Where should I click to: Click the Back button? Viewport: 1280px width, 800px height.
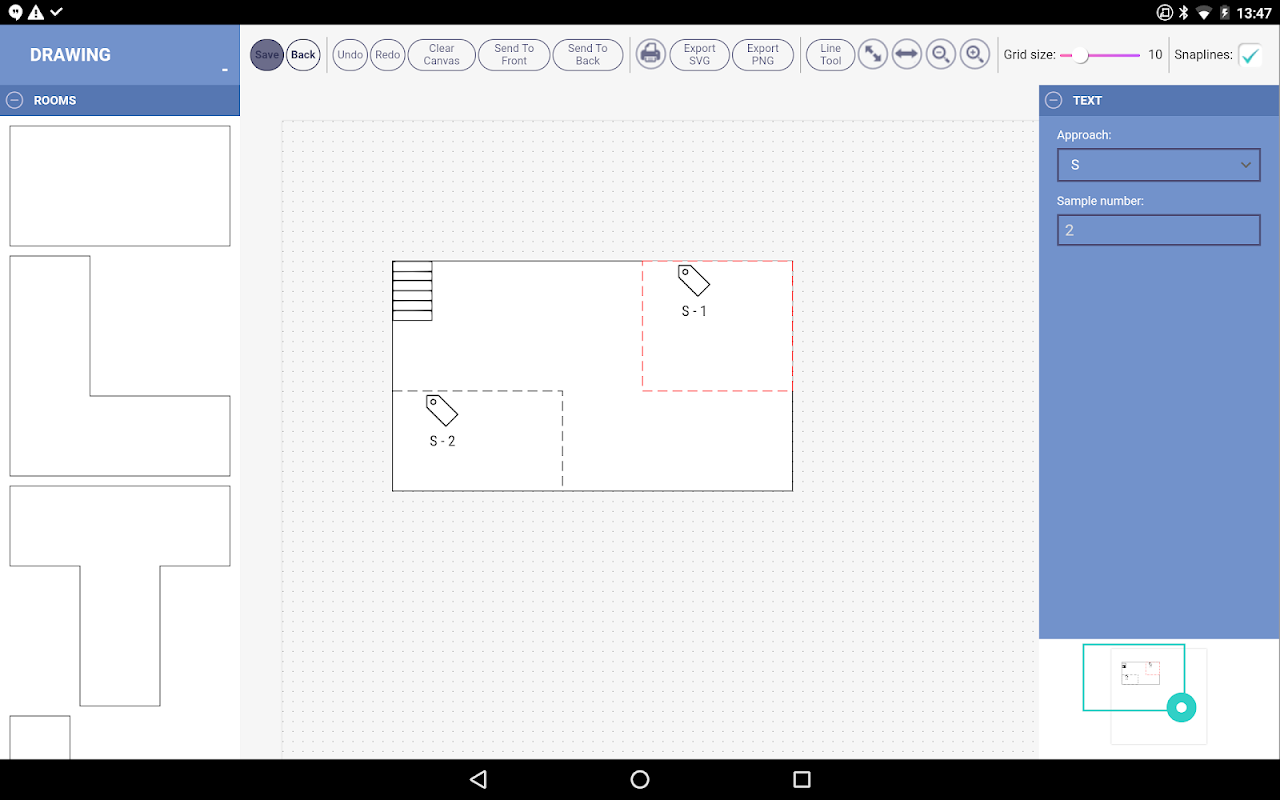pyautogui.click(x=303, y=55)
